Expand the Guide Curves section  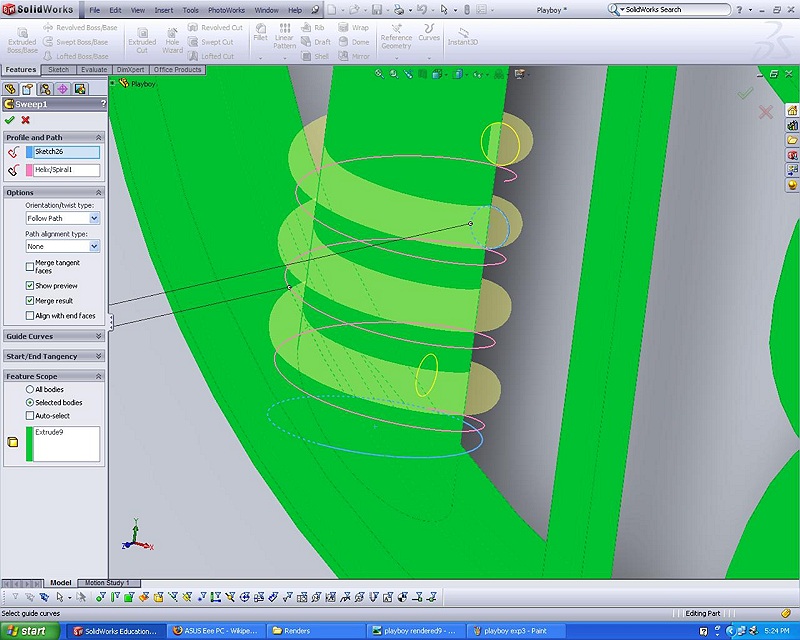point(98,336)
